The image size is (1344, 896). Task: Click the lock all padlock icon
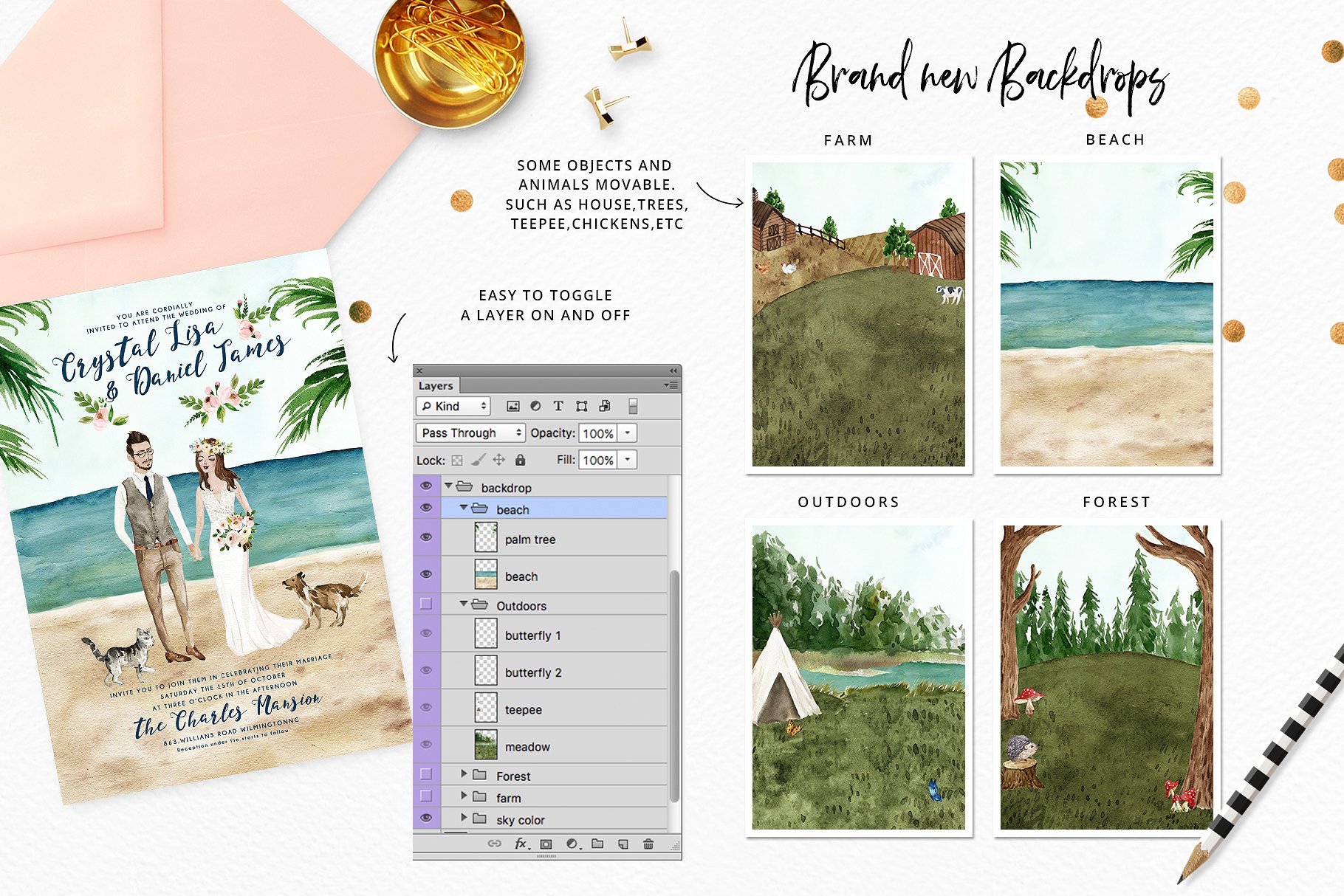[521, 460]
